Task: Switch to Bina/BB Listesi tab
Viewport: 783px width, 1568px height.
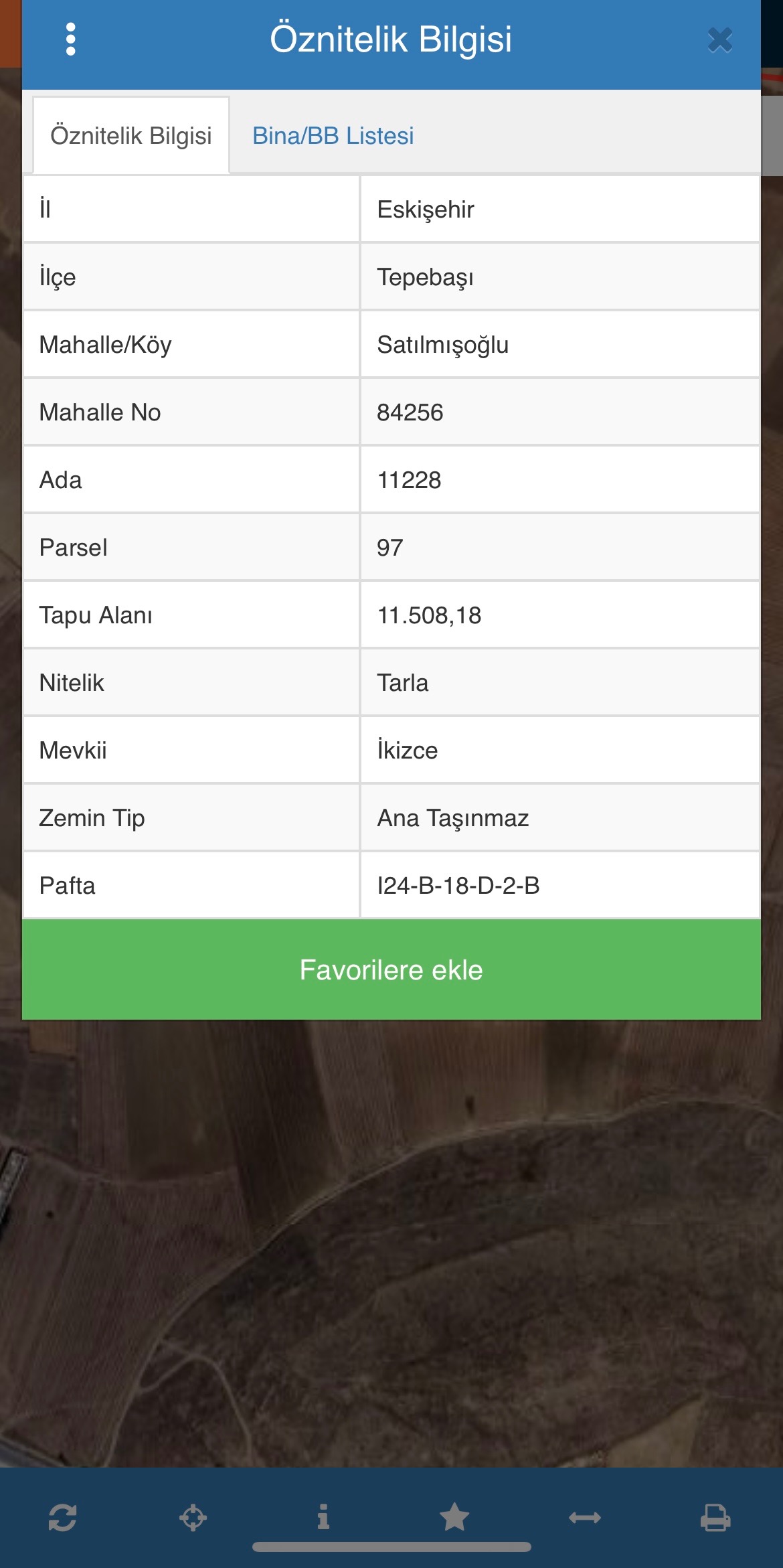Action: point(333,136)
